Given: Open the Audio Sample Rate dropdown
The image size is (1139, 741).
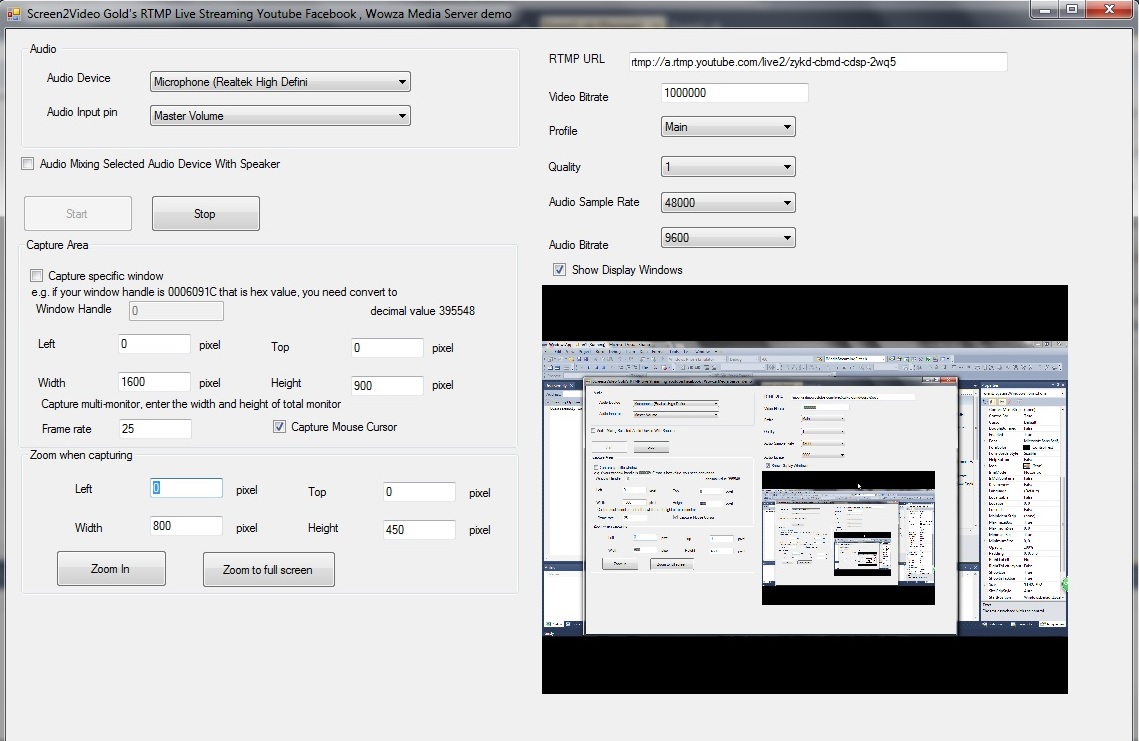Looking at the screenshot, I should tap(728, 203).
